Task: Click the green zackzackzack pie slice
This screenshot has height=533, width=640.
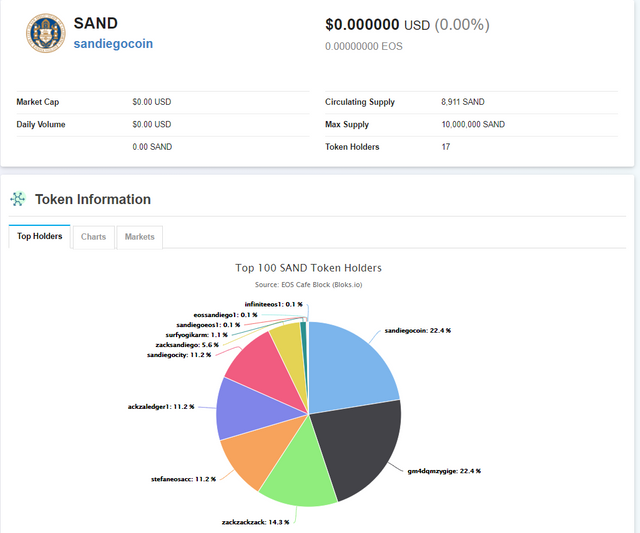Action: (x=300, y=469)
